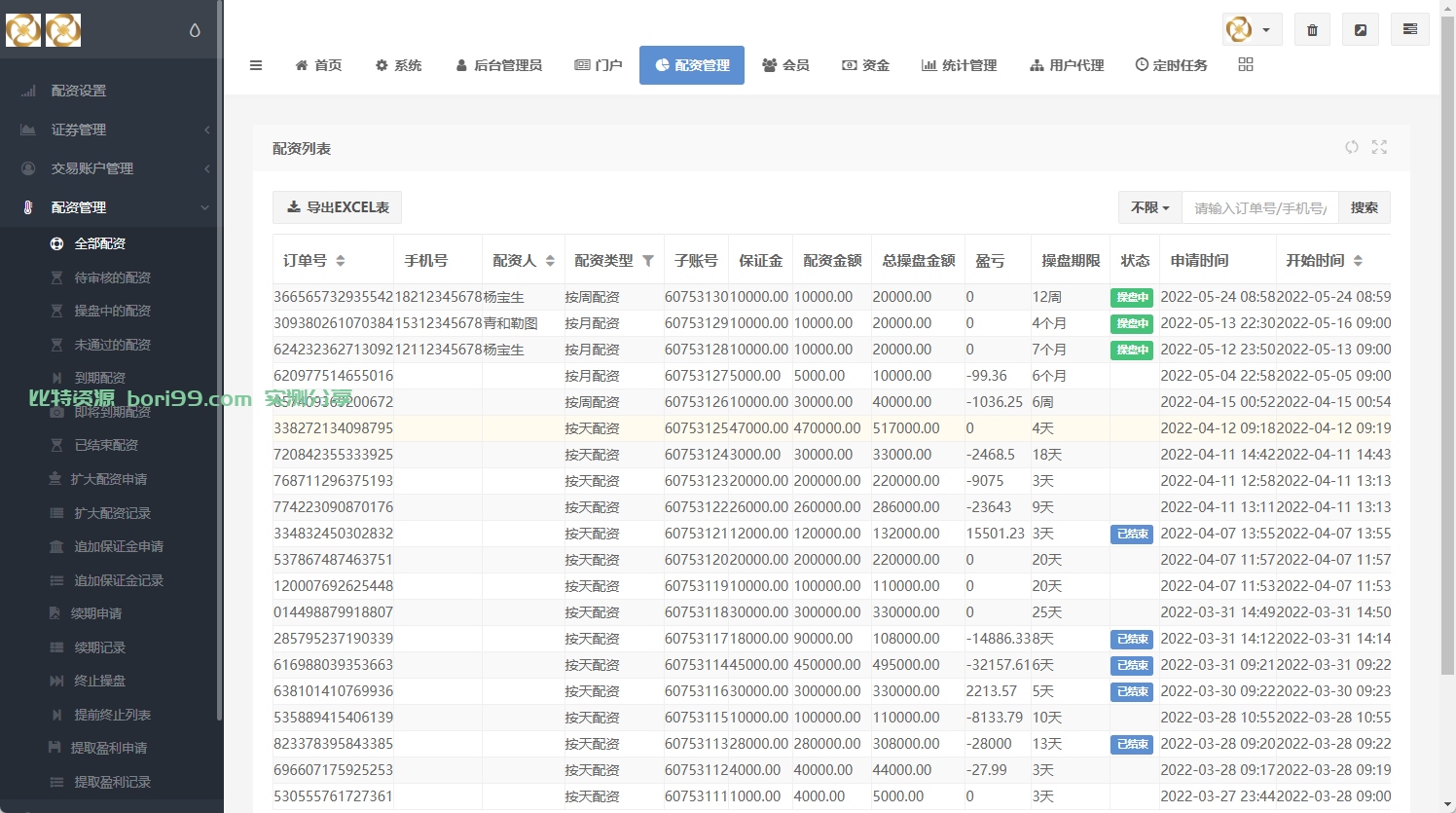The height and width of the screenshot is (813, 1456).
Task: Go to 后台管理员 tab
Action: [498, 65]
